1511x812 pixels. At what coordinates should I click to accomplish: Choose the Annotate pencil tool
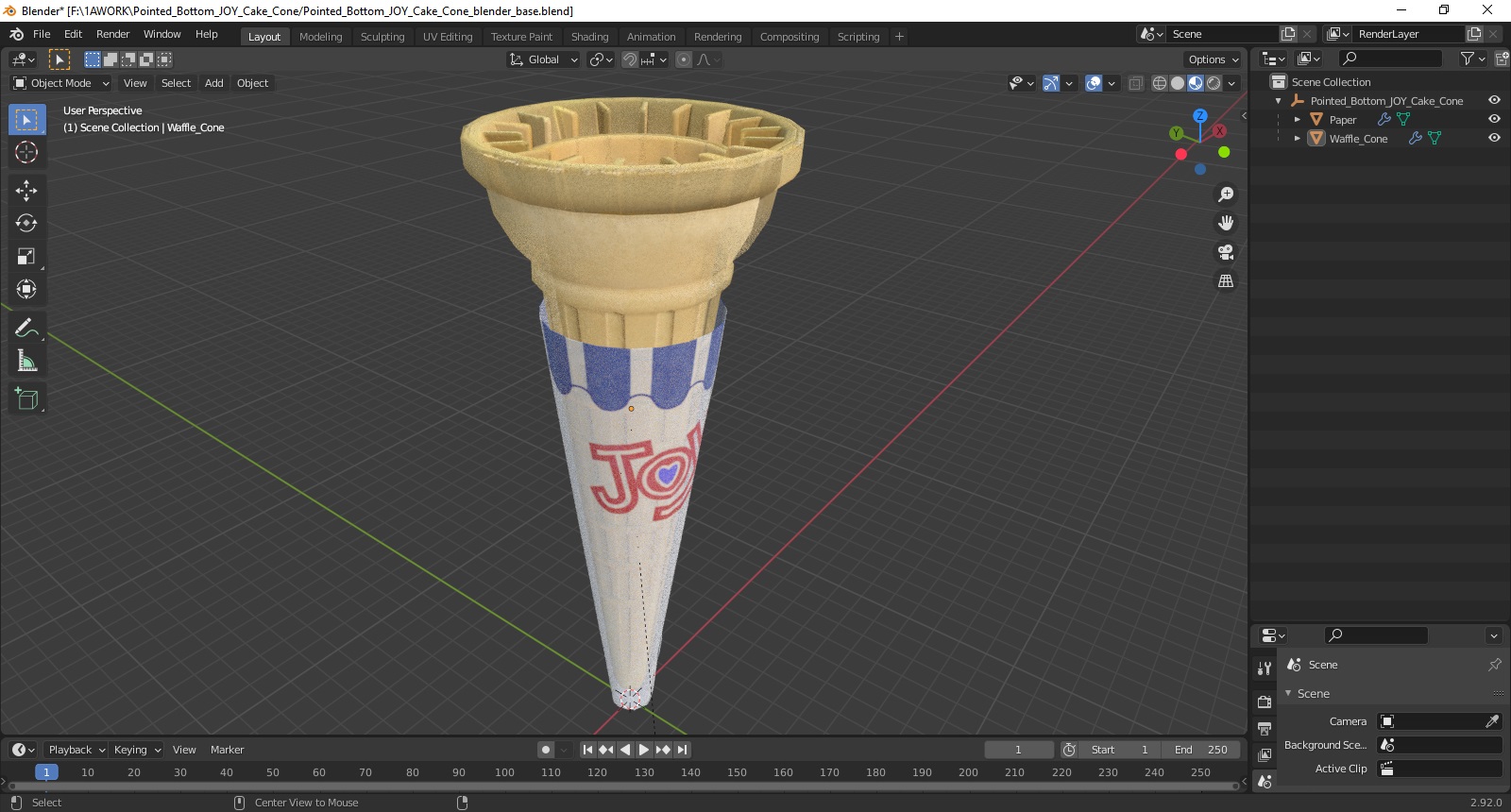click(x=26, y=328)
